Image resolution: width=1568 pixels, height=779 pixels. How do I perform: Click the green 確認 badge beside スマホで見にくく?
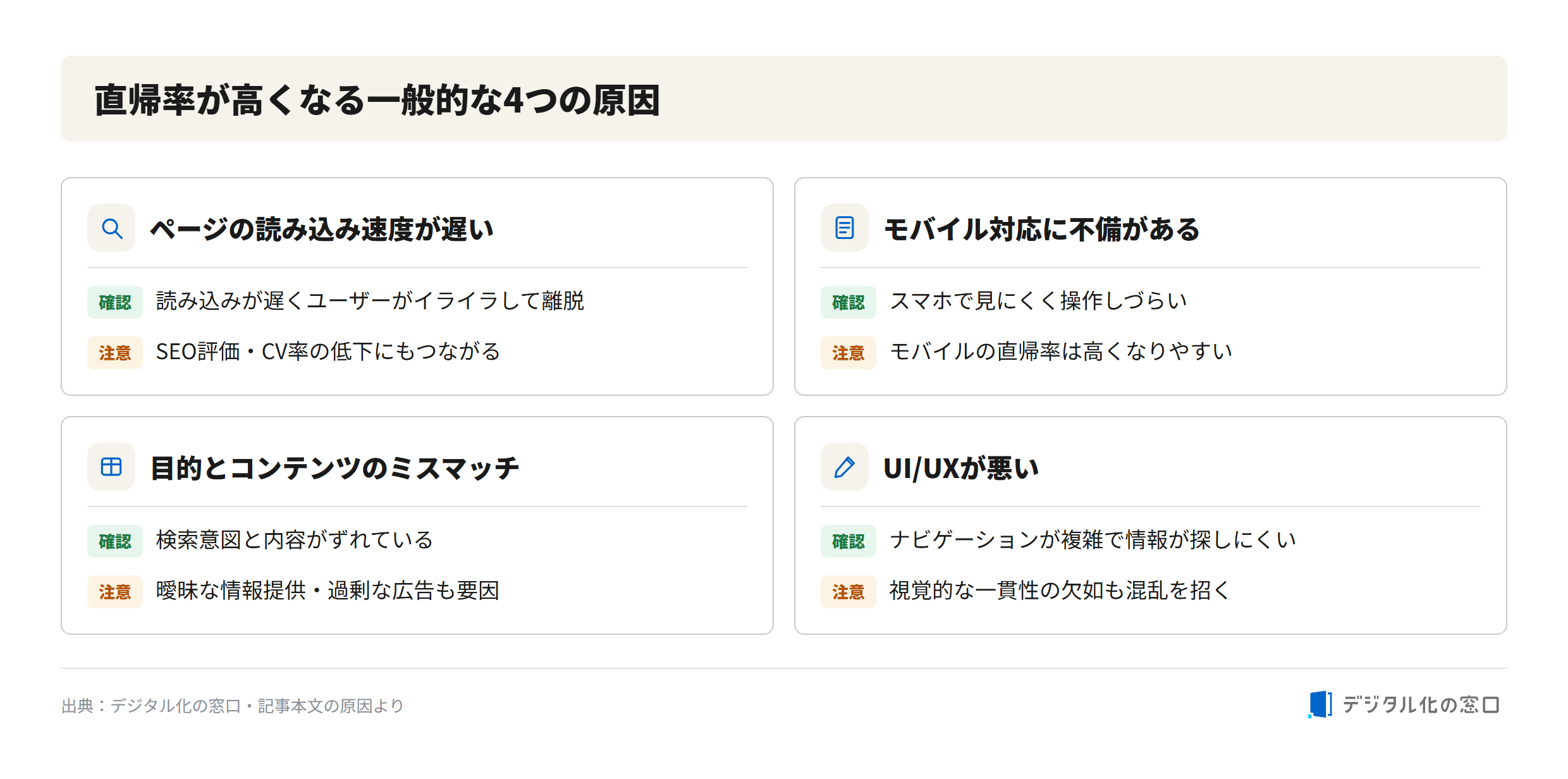click(x=848, y=302)
